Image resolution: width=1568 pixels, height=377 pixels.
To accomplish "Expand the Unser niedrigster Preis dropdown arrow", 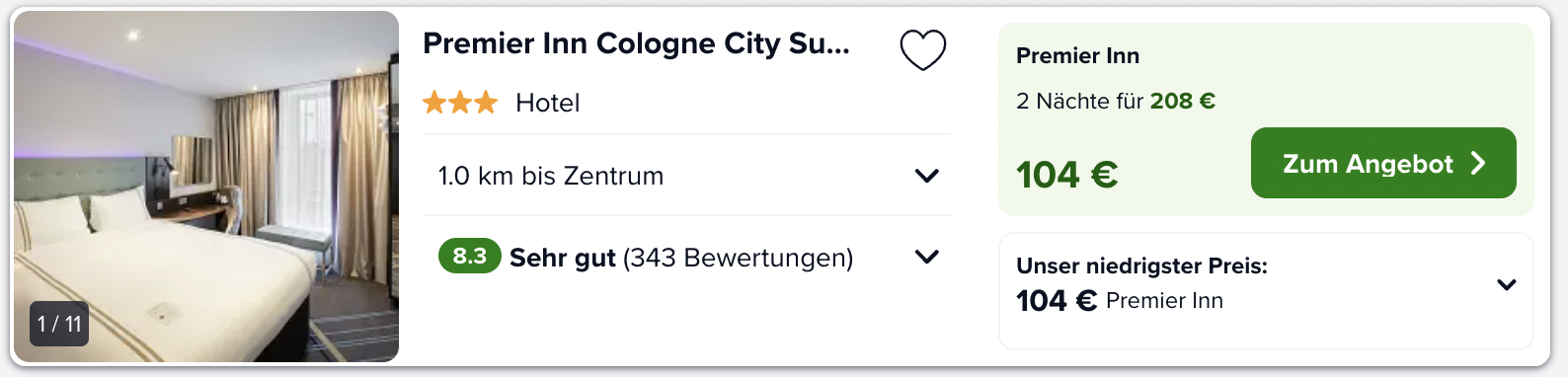I will 1506,285.
